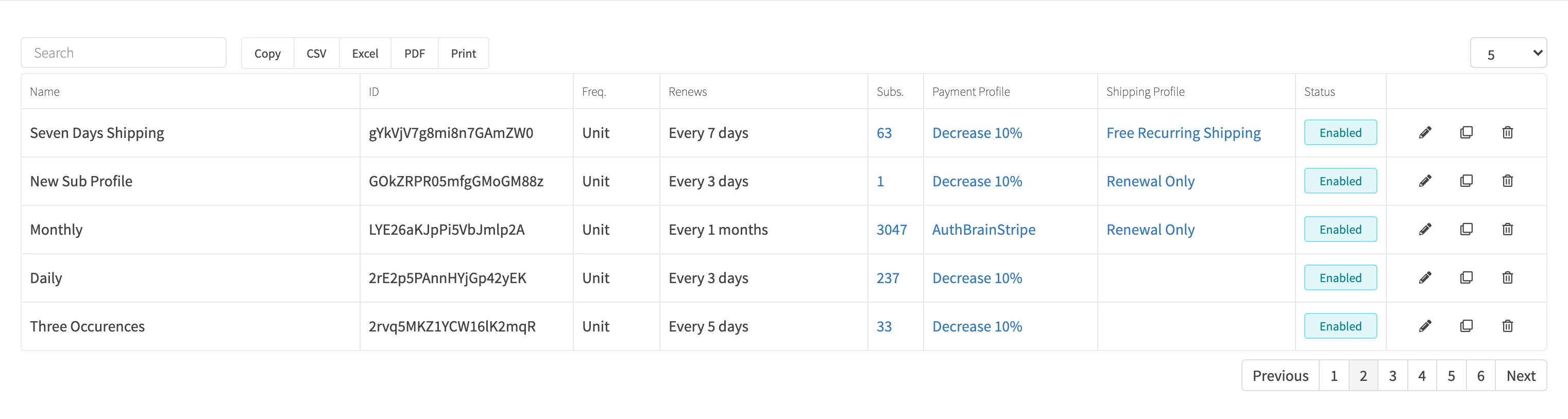Open Renewal Only for New Sub Profile
This screenshot has height=419, width=1568.
point(1150,181)
